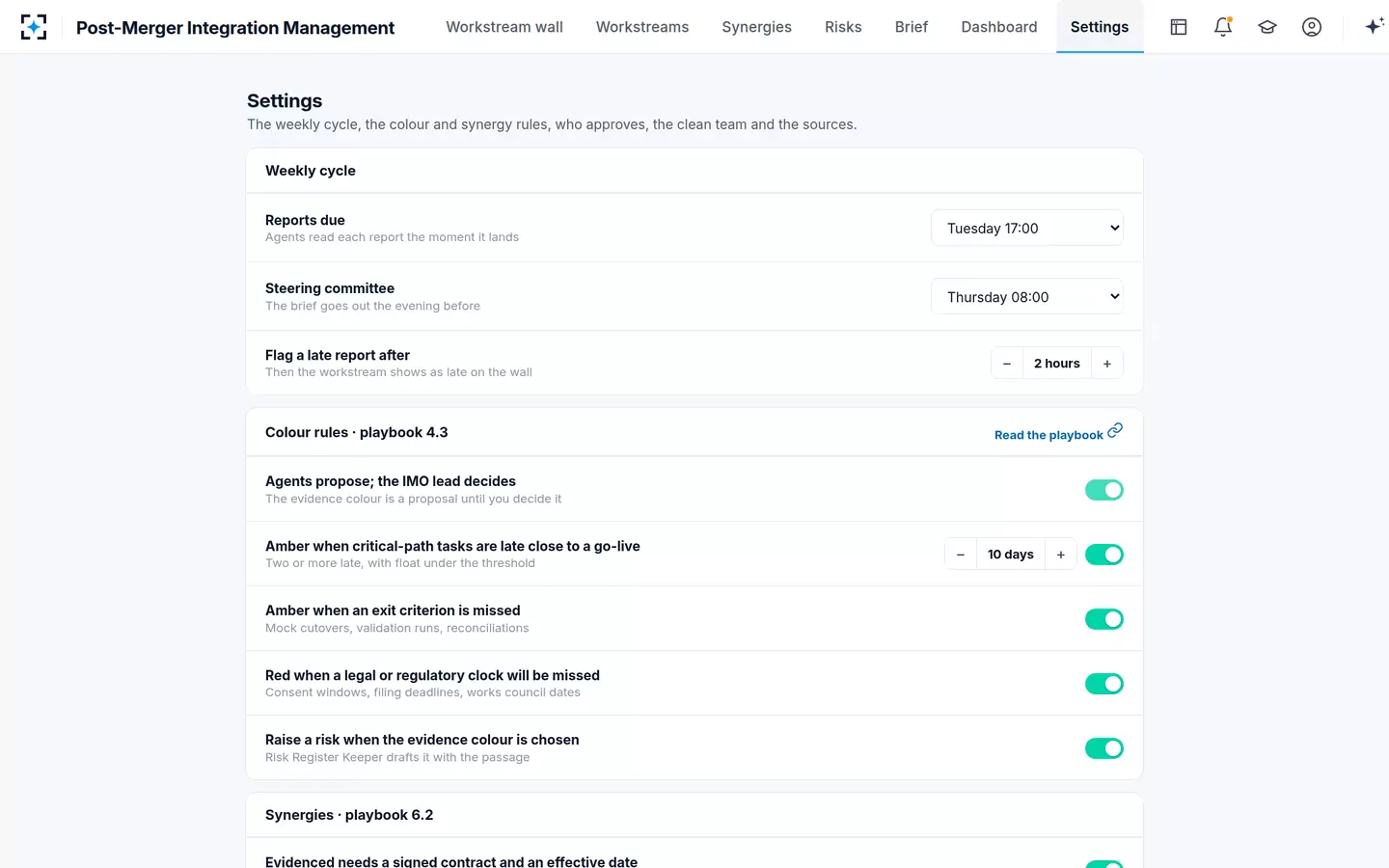Click the app logo icon
This screenshot has width=1389, height=868.
[34, 27]
